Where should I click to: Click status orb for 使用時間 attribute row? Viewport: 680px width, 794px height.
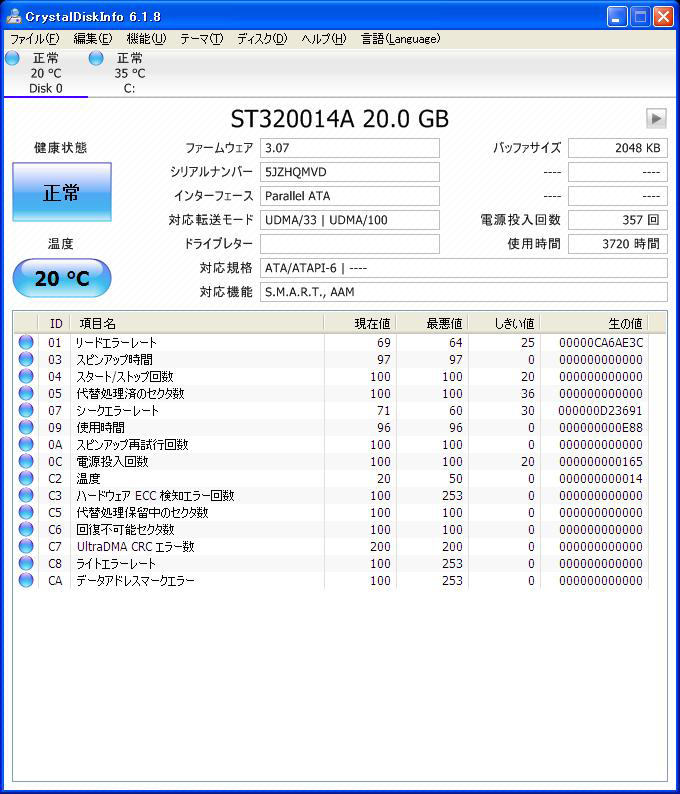(26, 427)
